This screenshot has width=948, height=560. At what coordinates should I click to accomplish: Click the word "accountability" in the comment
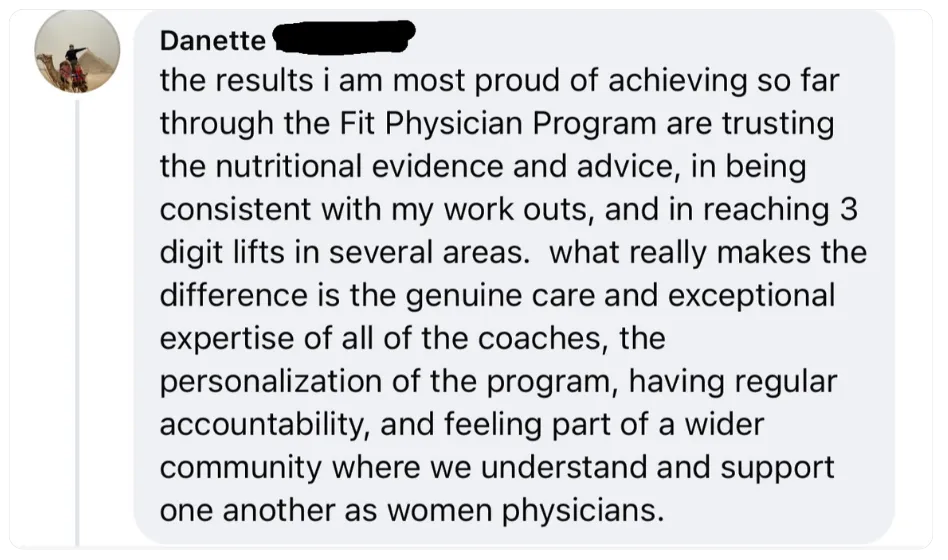265,425
